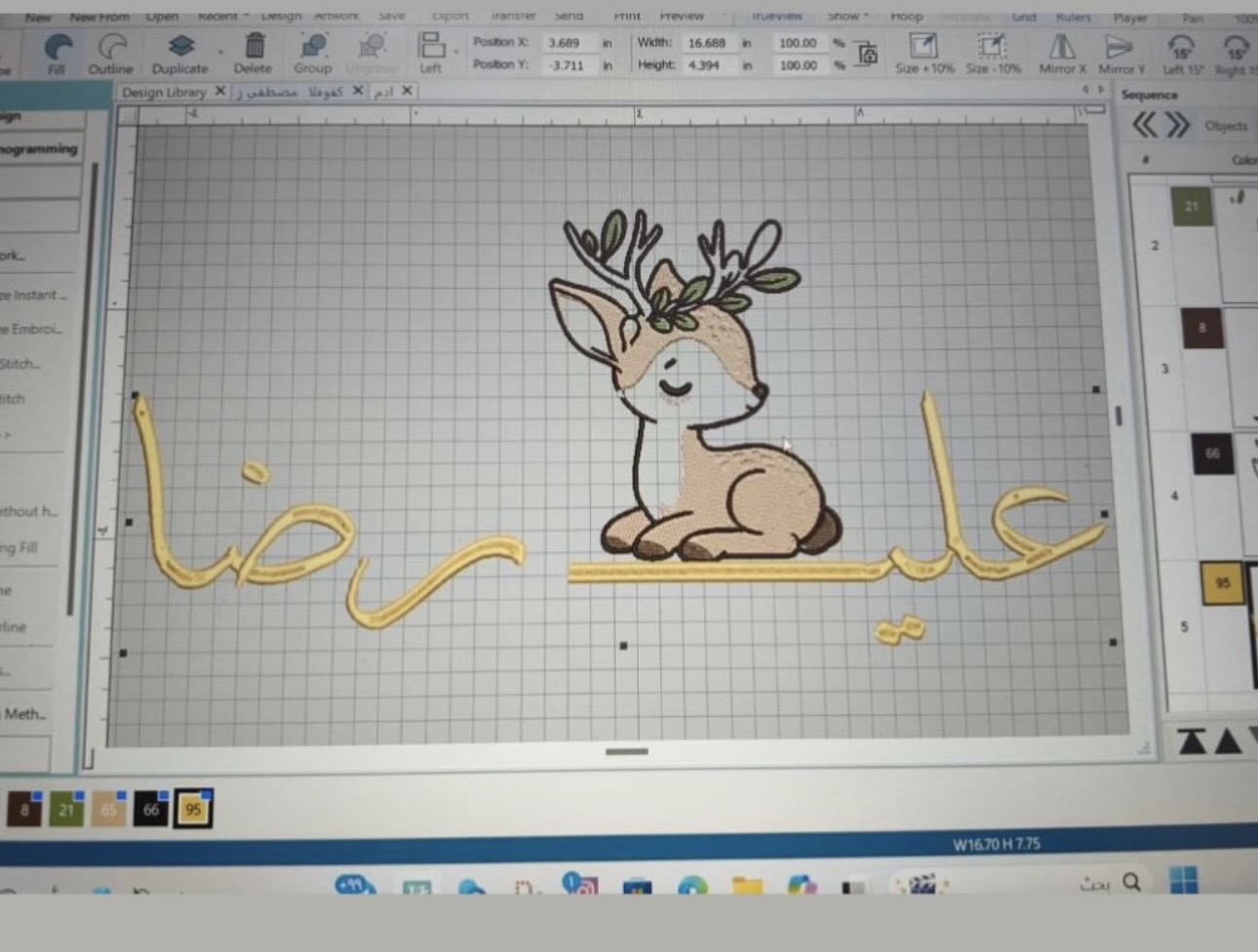The width and height of the screenshot is (1258, 952).
Task: Open the Windows Start button
Action: [x=1183, y=881]
